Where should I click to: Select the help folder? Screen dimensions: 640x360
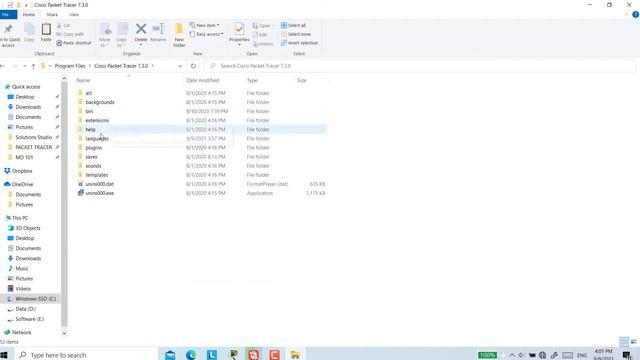90,129
